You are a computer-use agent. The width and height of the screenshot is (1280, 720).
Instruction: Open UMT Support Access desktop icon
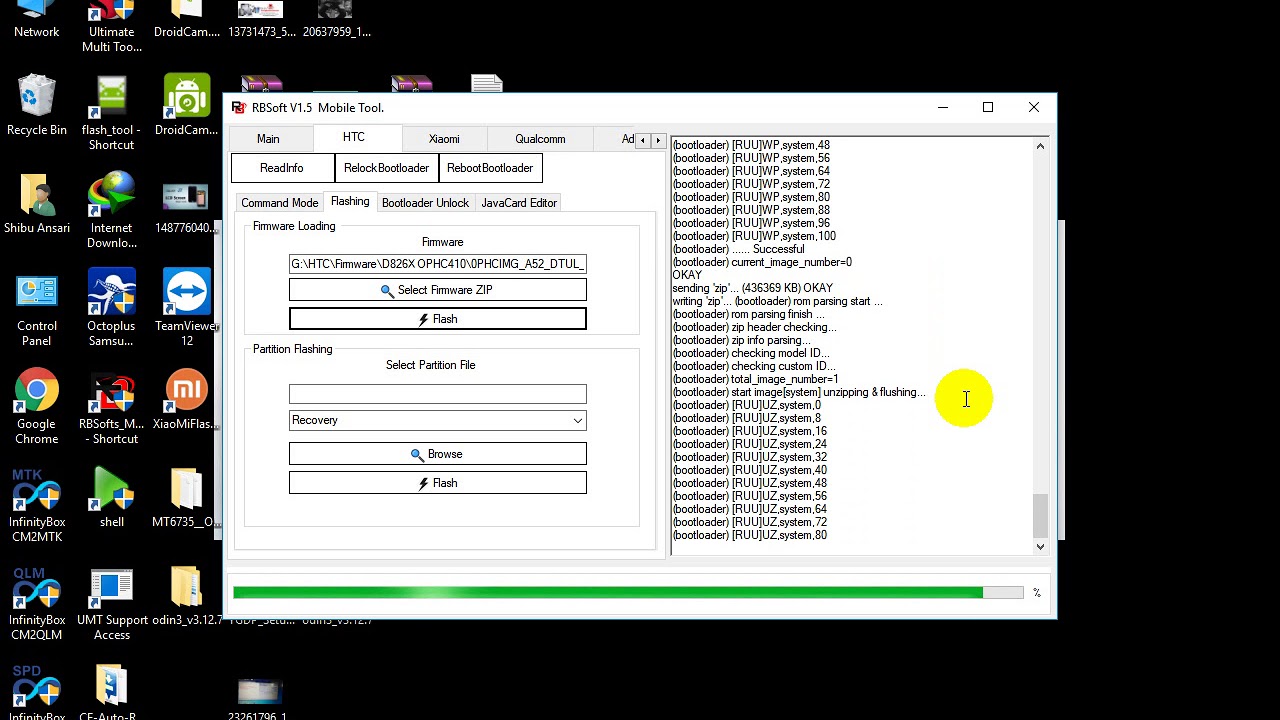click(111, 603)
